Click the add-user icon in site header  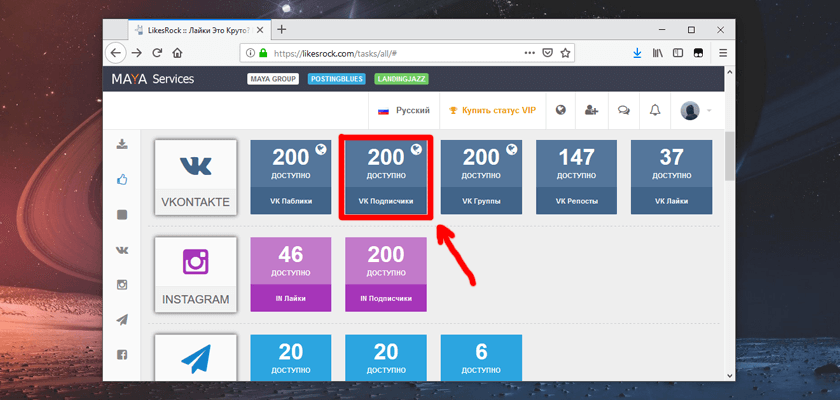point(592,110)
